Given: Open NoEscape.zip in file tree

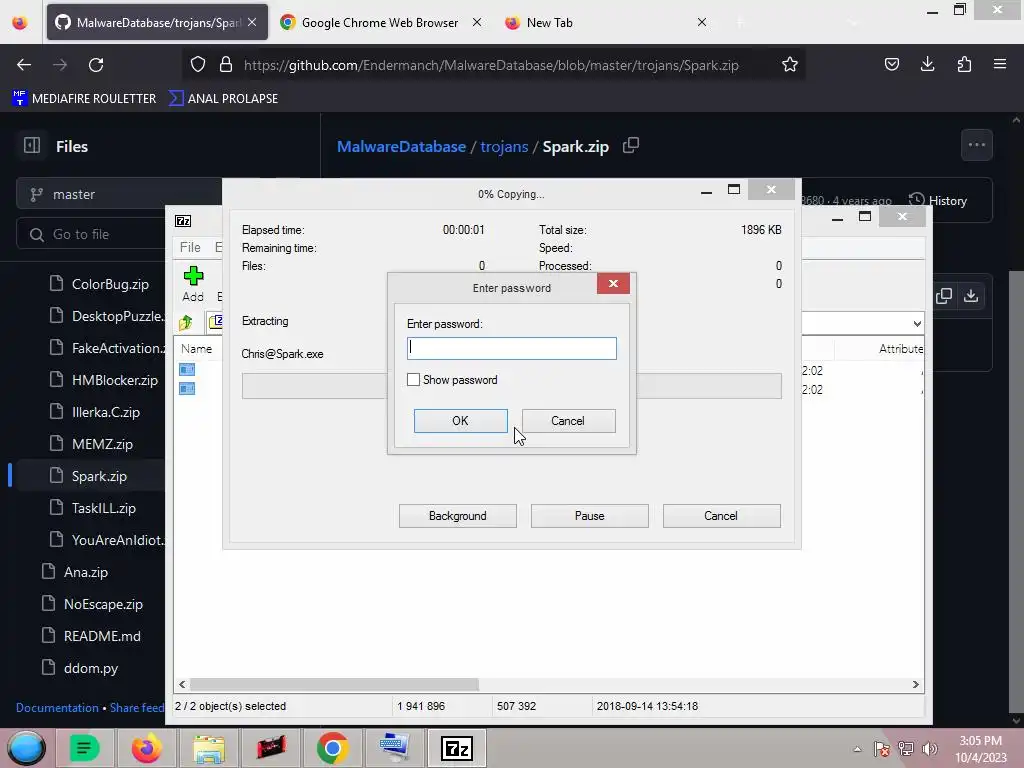Looking at the screenshot, I should point(103,604).
